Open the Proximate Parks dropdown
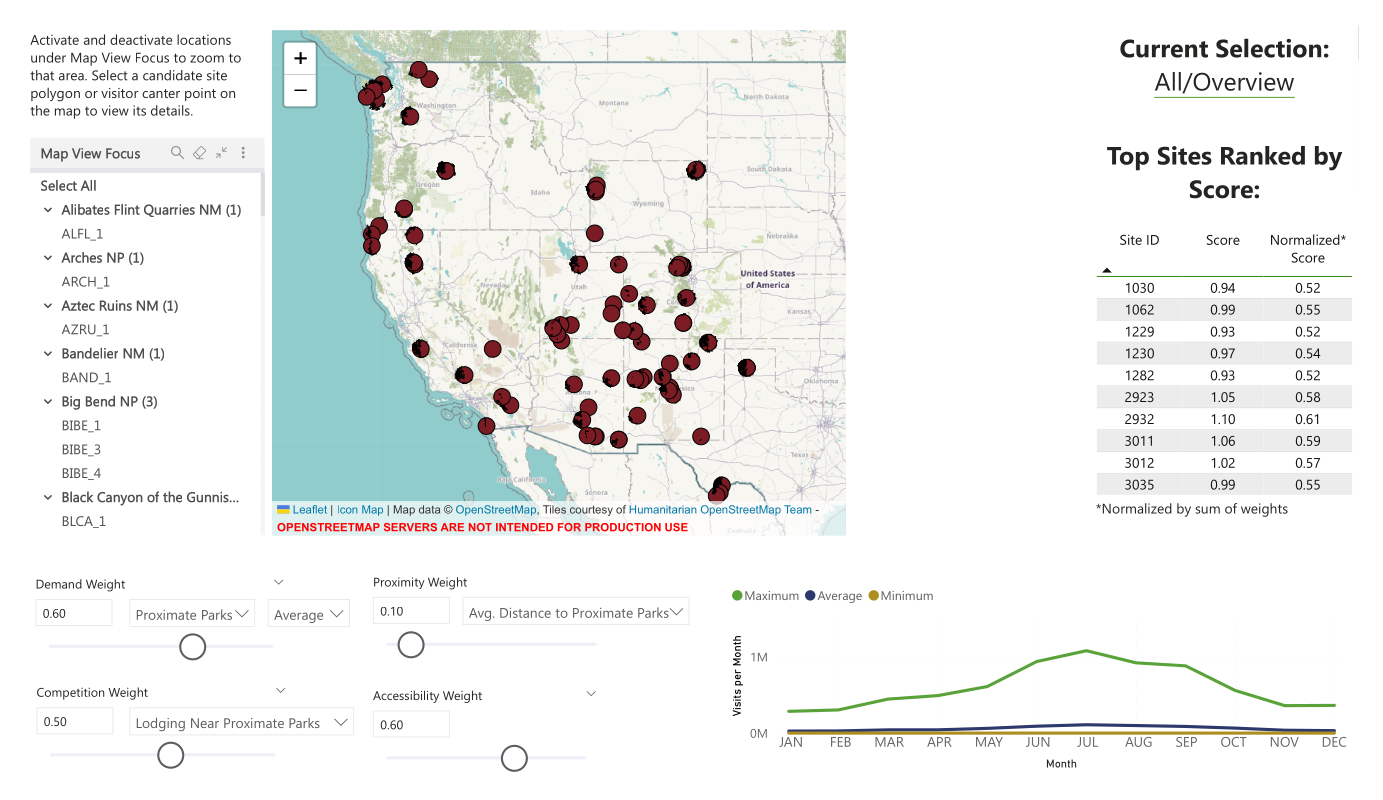 (x=192, y=615)
